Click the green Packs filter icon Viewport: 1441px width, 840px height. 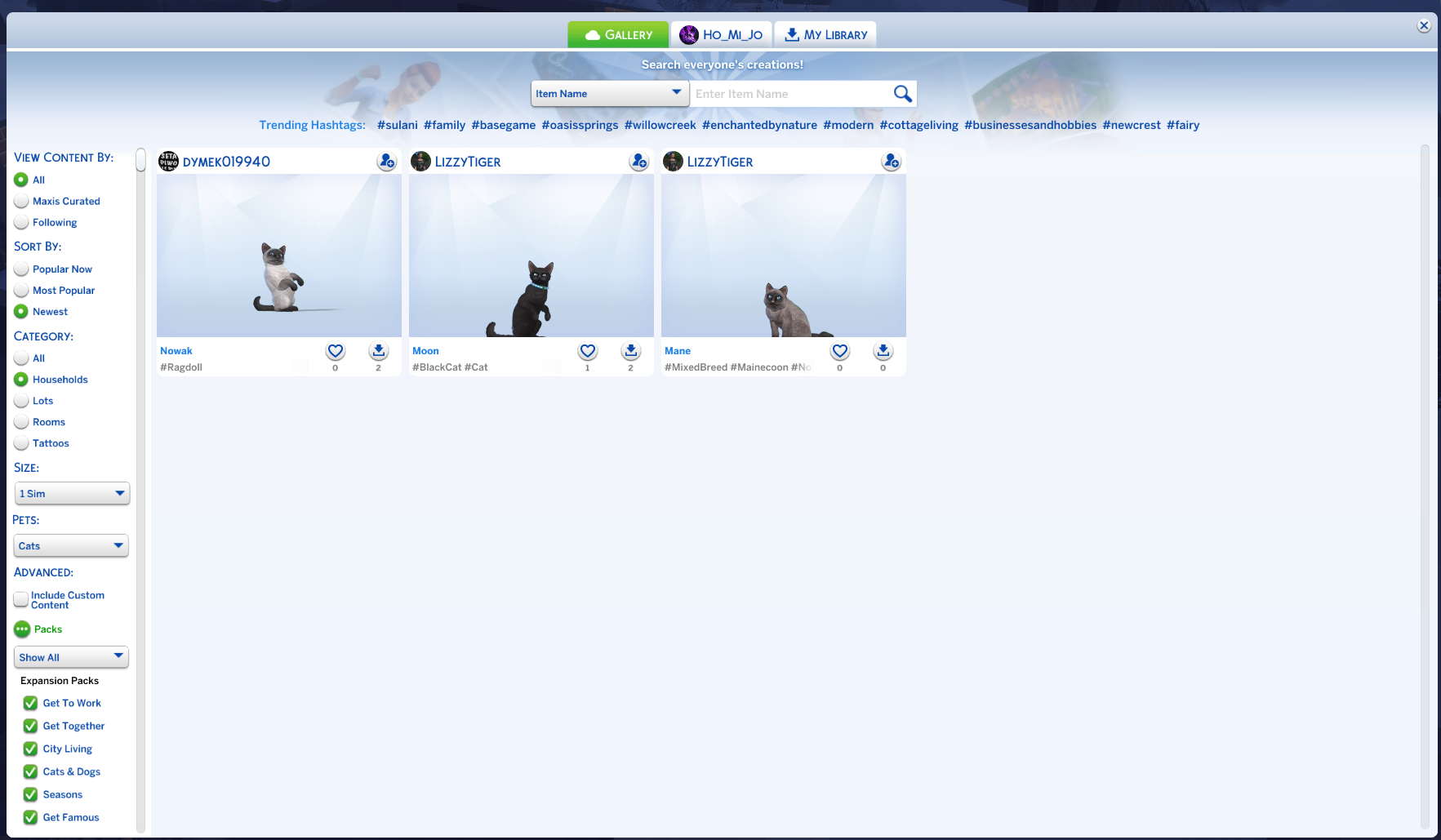click(22, 629)
